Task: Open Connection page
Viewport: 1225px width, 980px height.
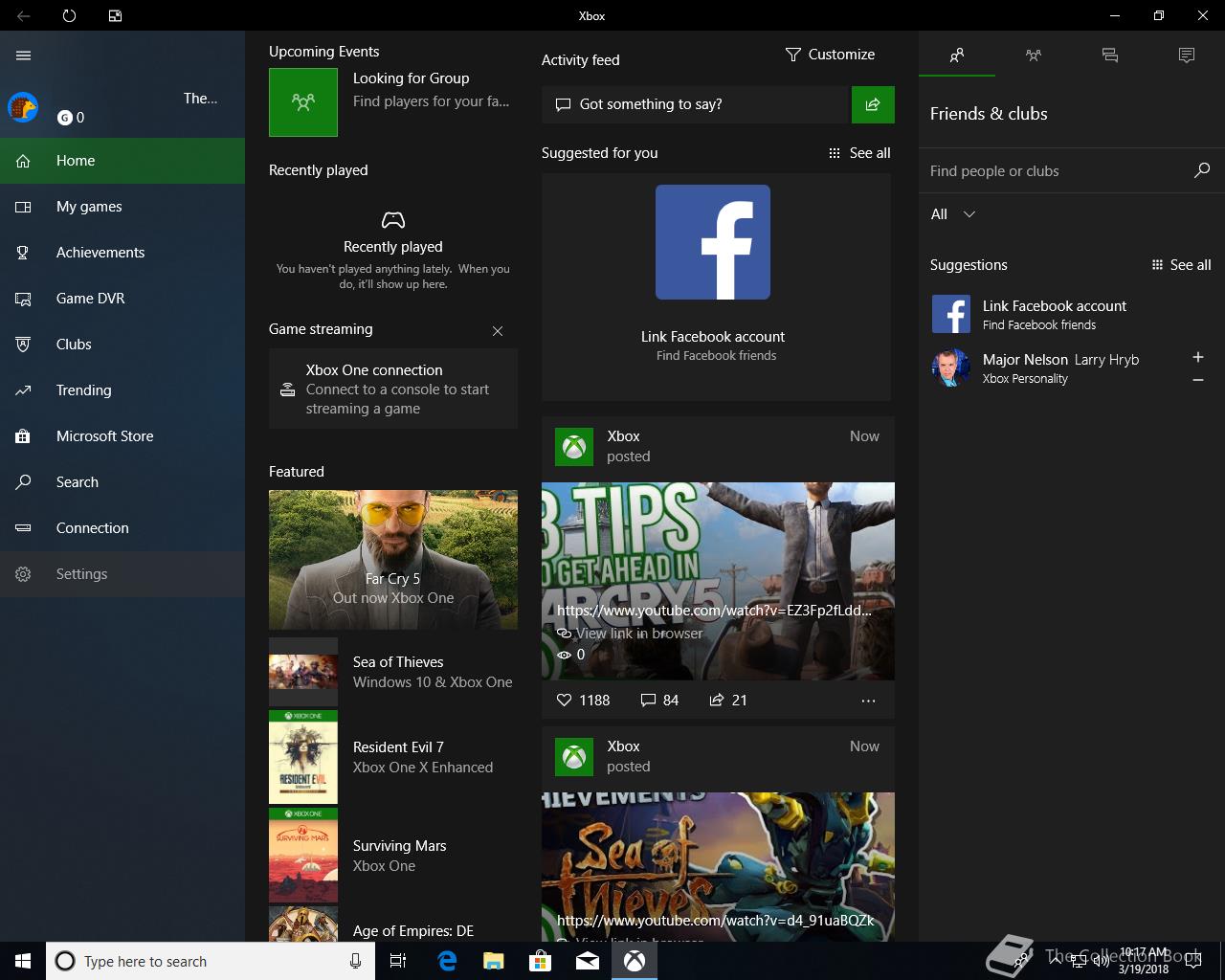Action: tap(122, 528)
